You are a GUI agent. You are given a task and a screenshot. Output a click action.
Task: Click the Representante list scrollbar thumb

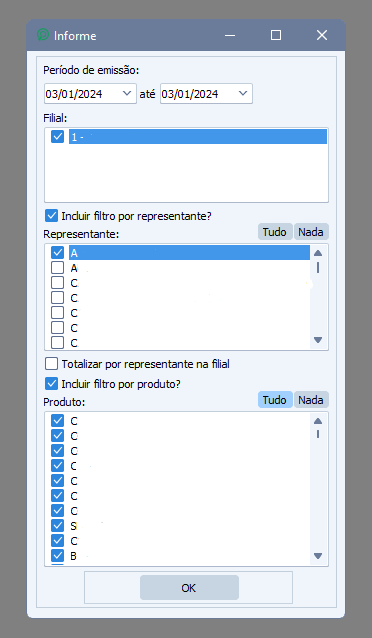tap(318, 268)
